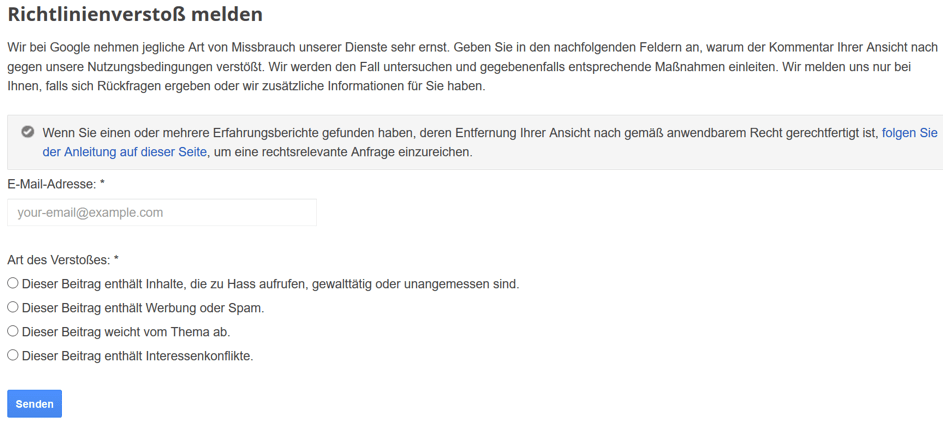
Task: Click the "Art des Verstoßes:" label
Action: click(58, 260)
